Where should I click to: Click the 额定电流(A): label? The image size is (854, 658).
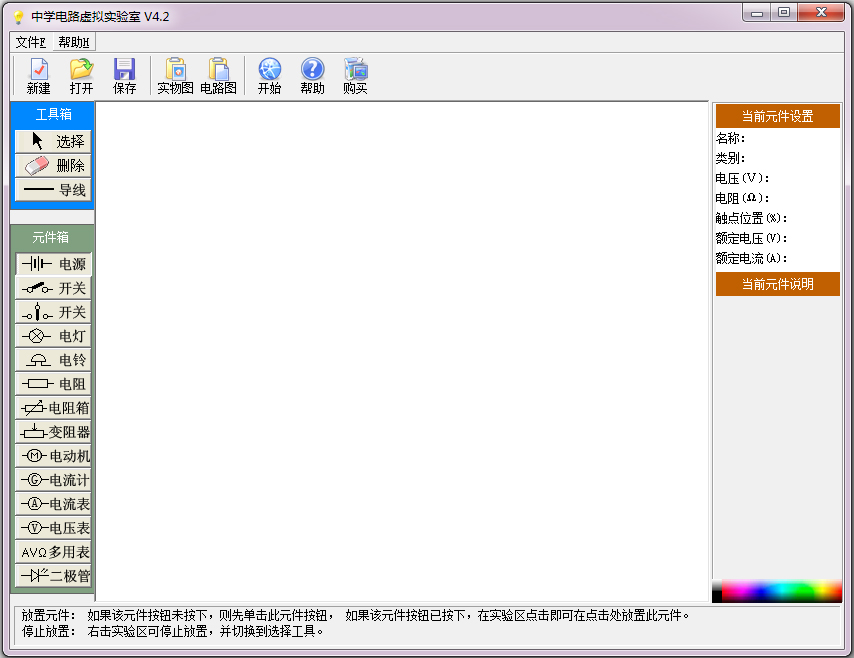click(x=752, y=259)
